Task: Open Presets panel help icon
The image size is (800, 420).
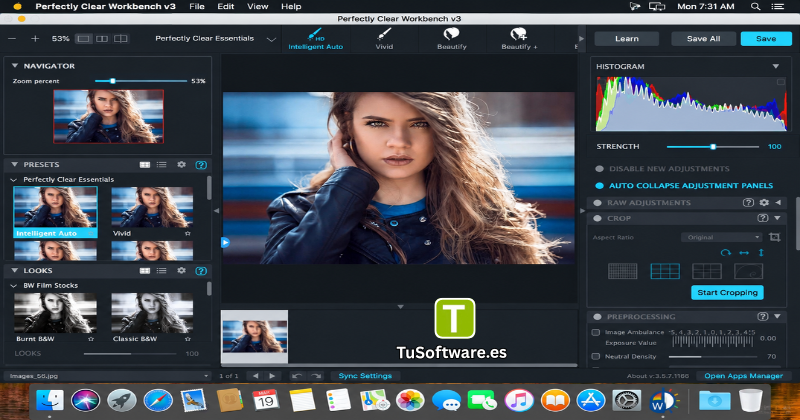Action: [201, 165]
